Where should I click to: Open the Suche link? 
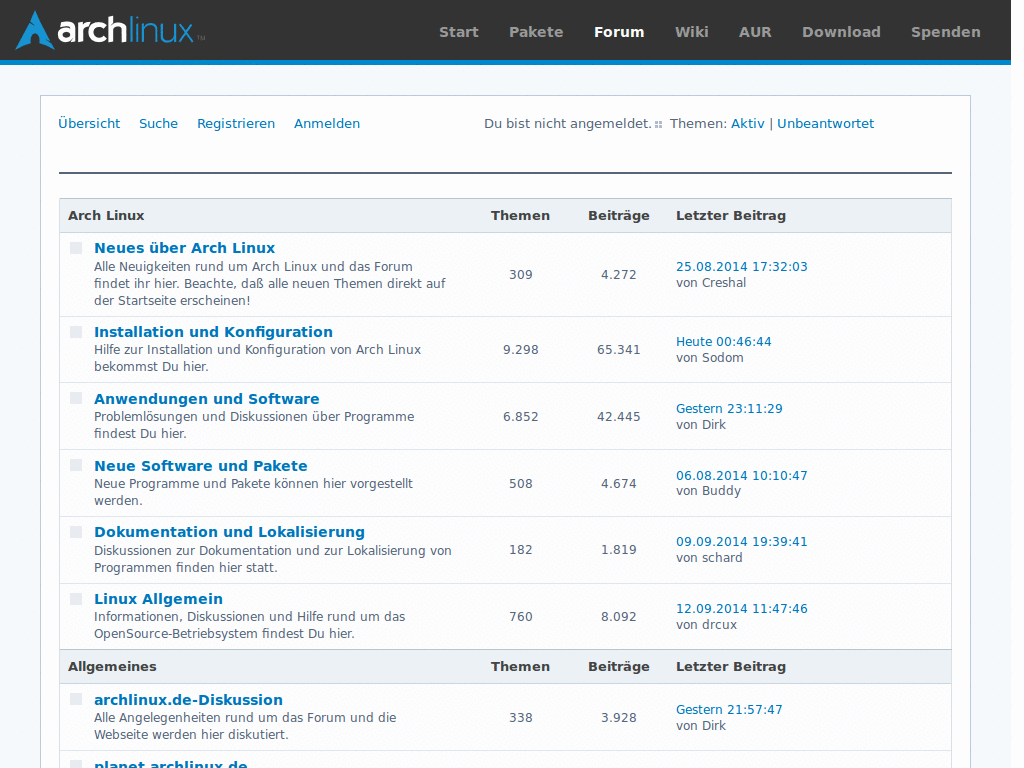point(158,123)
